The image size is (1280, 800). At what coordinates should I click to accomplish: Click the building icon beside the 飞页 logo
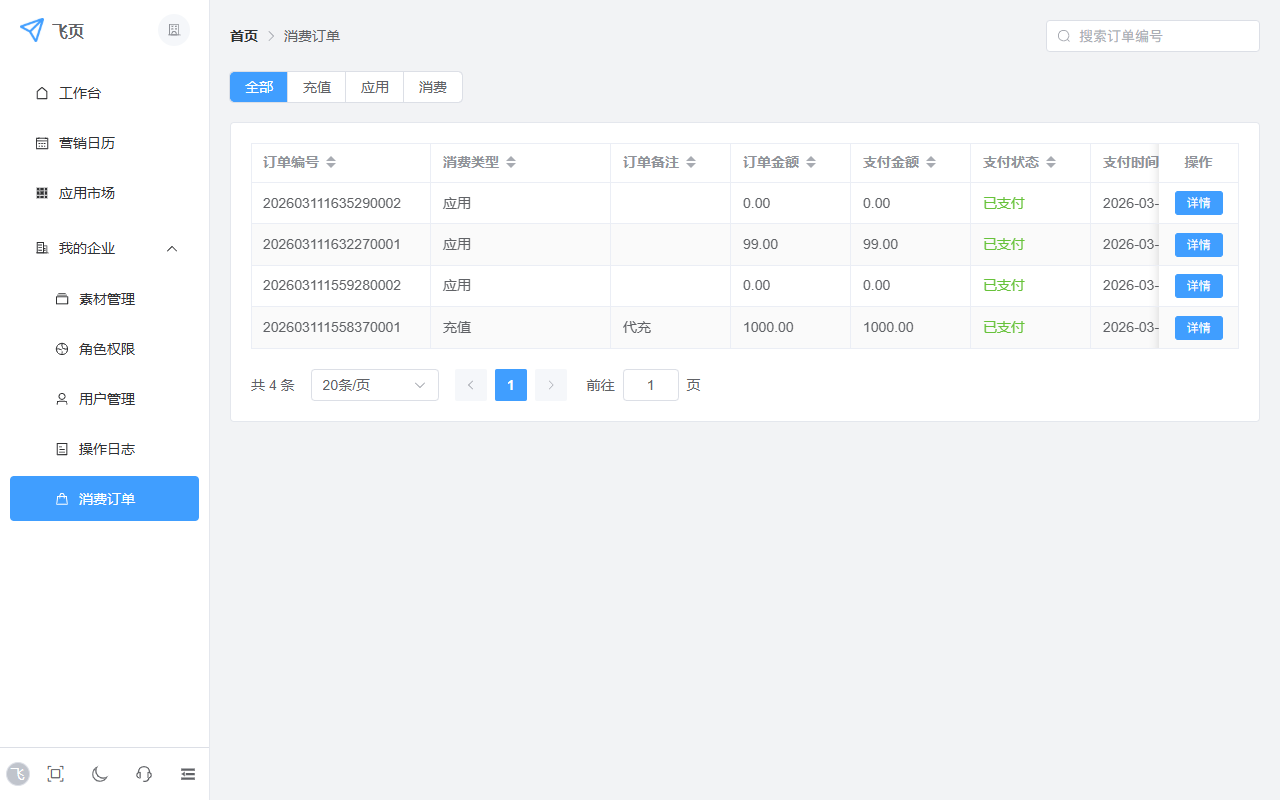174,30
